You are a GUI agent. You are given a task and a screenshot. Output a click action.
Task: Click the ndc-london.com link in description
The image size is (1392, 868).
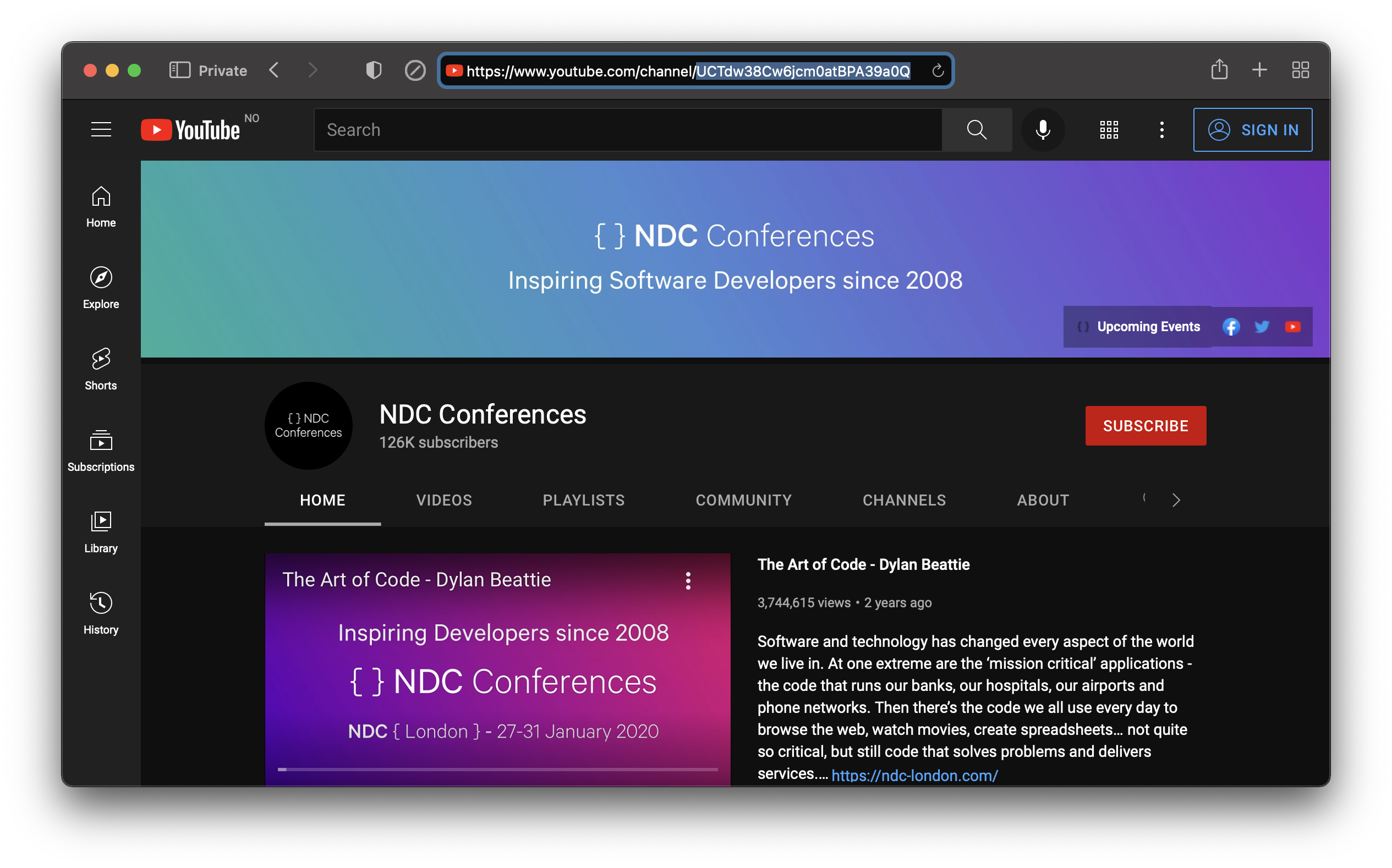[x=914, y=774]
